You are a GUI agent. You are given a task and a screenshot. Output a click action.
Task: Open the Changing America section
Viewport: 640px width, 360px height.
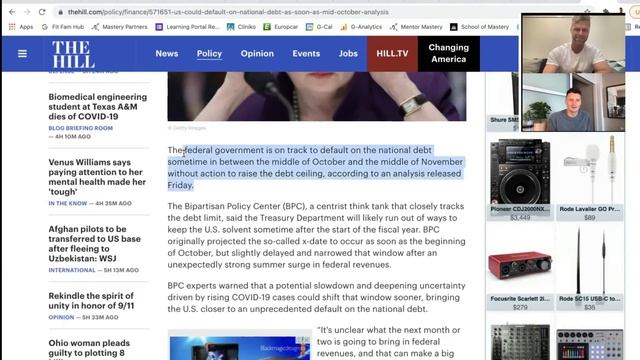pos(449,53)
